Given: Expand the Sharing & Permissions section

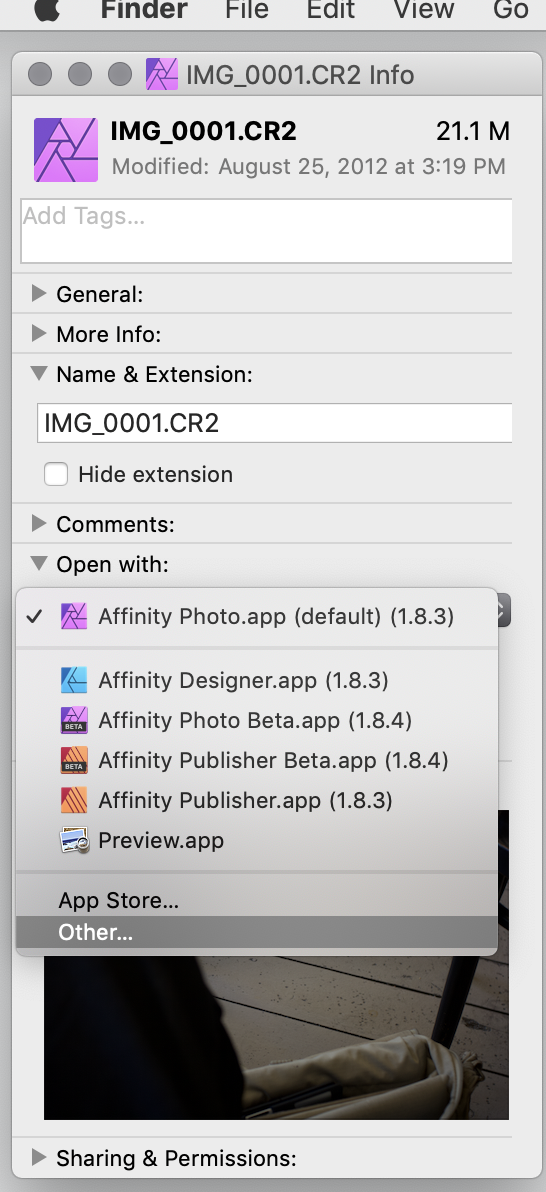Looking at the screenshot, I should point(39,1157).
